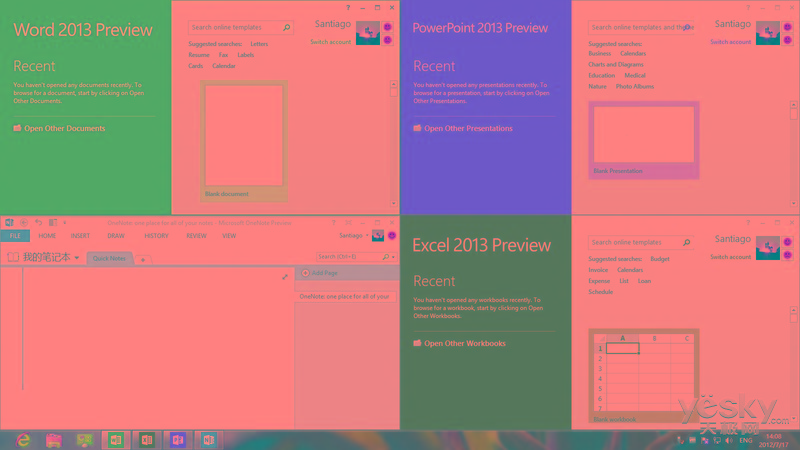Screen dimensions: 800x450
Task: Select the Quick Notes section tab
Action: coord(109,259)
